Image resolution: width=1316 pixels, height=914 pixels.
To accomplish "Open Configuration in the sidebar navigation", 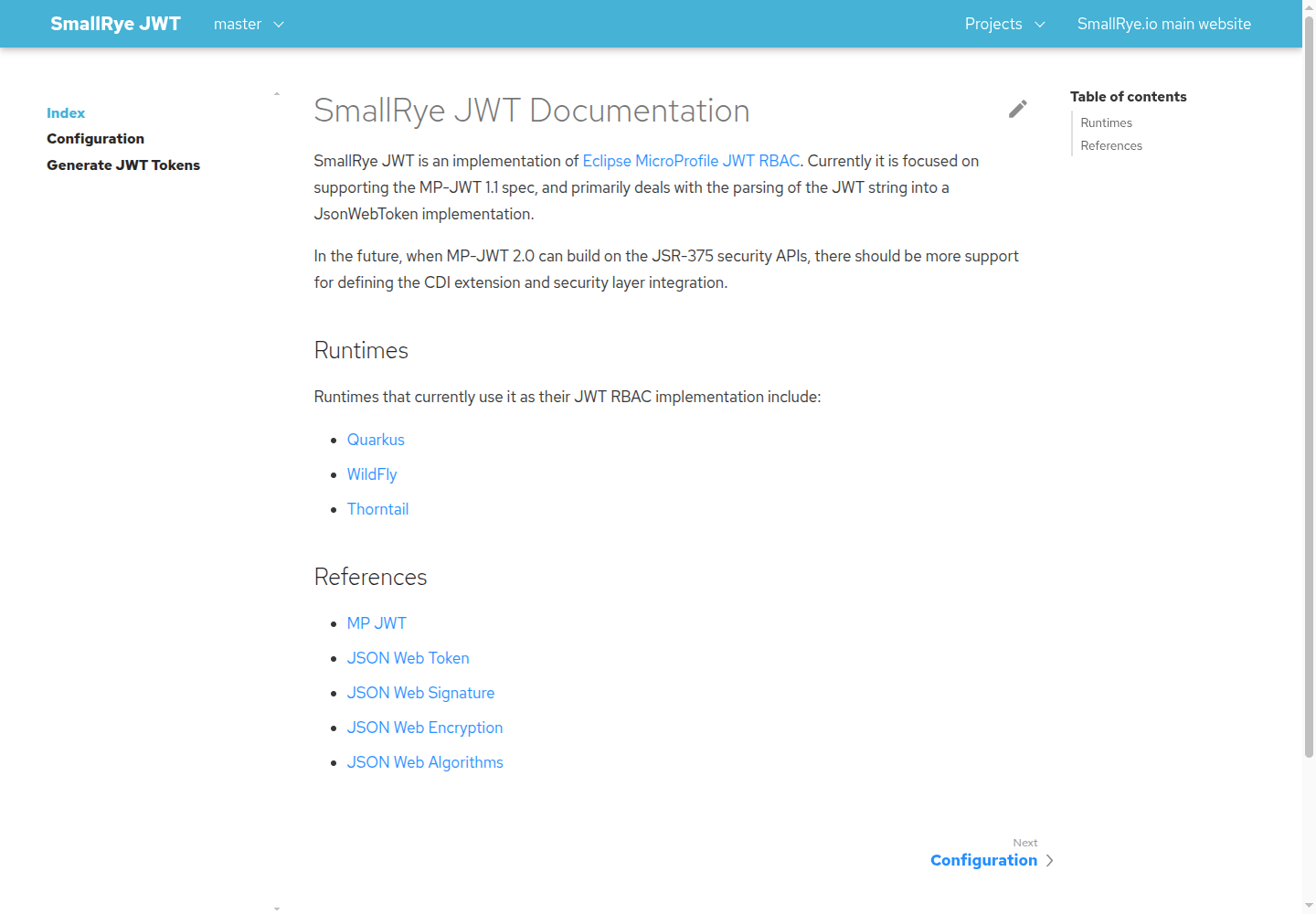I will pos(96,139).
